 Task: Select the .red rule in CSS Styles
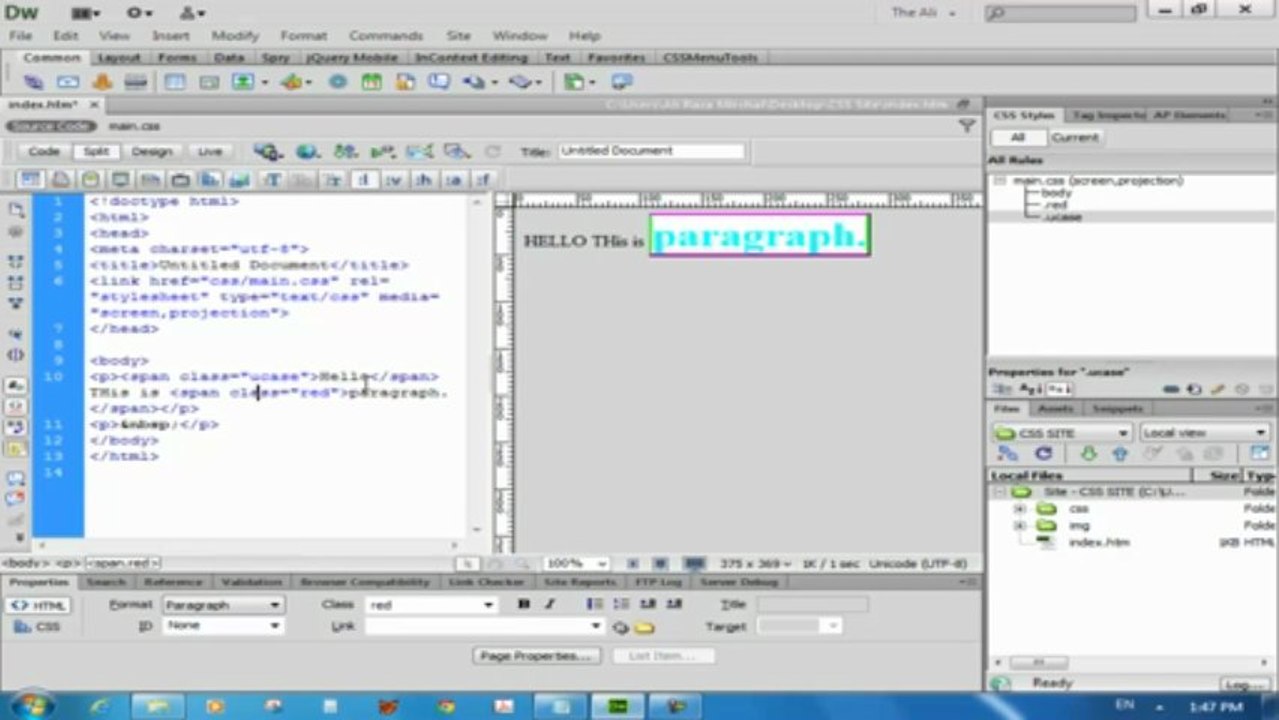click(1054, 204)
